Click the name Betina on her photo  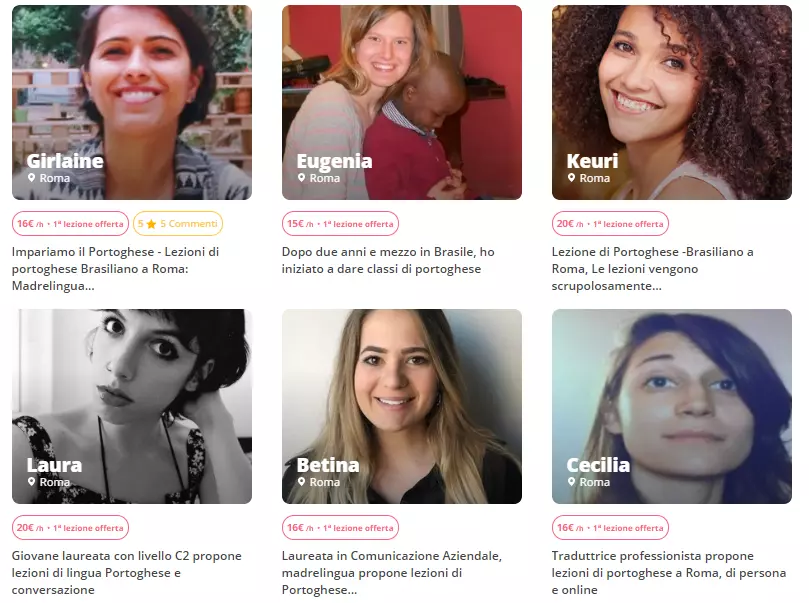tap(327, 465)
